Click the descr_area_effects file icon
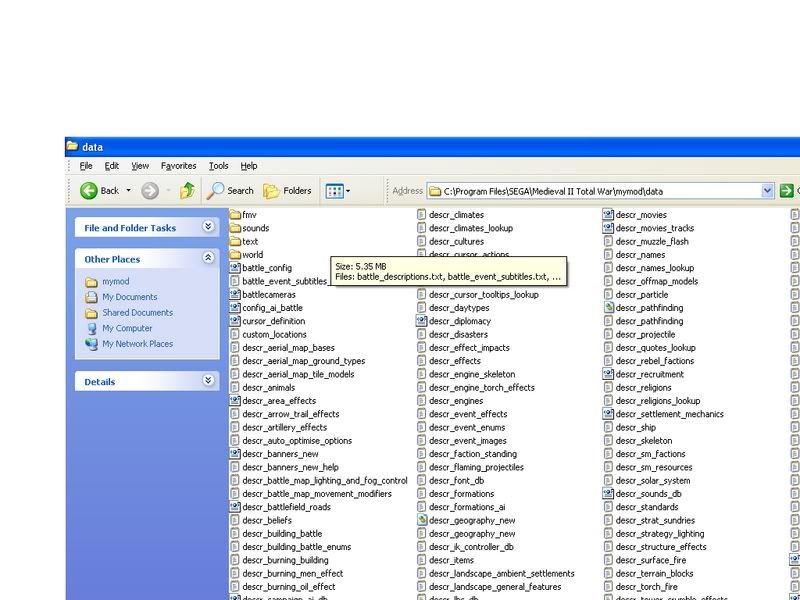The image size is (800, 600). pyautogui.click(x=235, y=401)
